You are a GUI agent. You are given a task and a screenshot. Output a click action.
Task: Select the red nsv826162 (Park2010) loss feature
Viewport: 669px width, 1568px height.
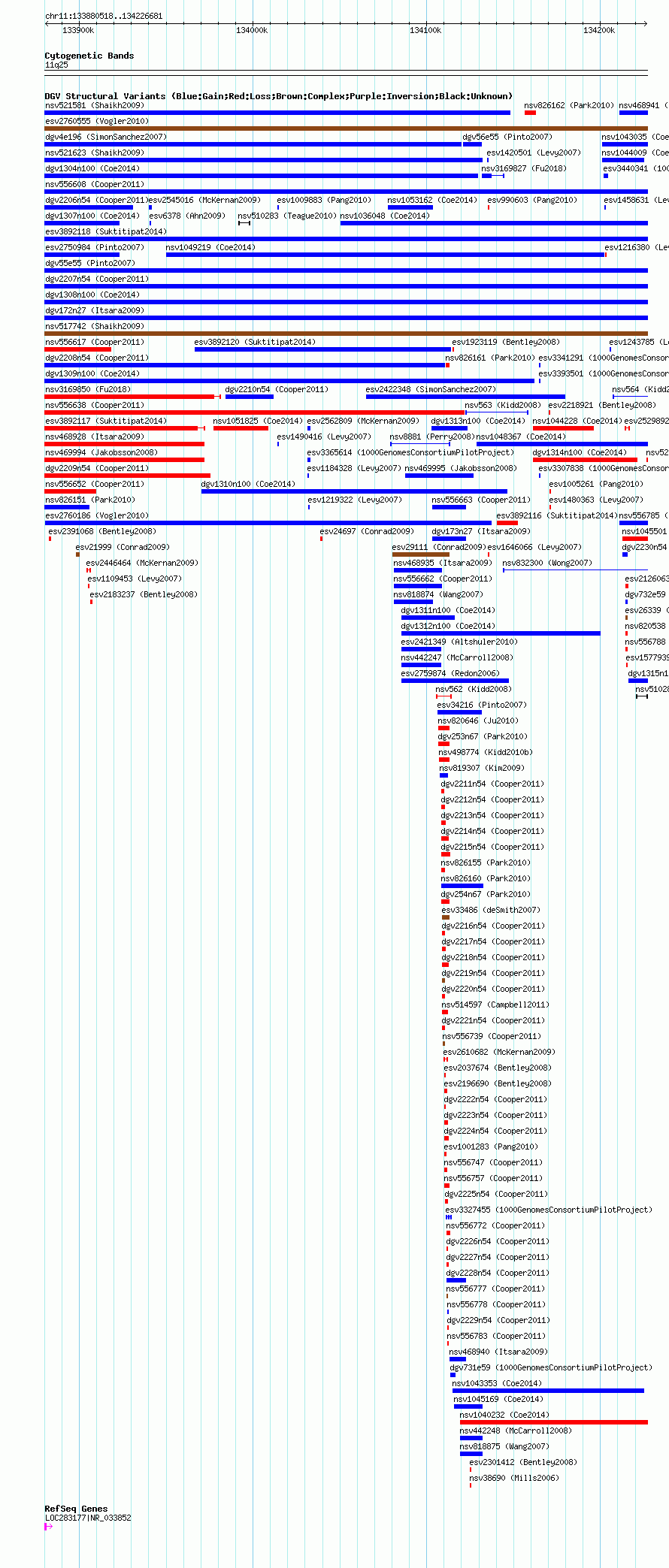pos(530,113)
